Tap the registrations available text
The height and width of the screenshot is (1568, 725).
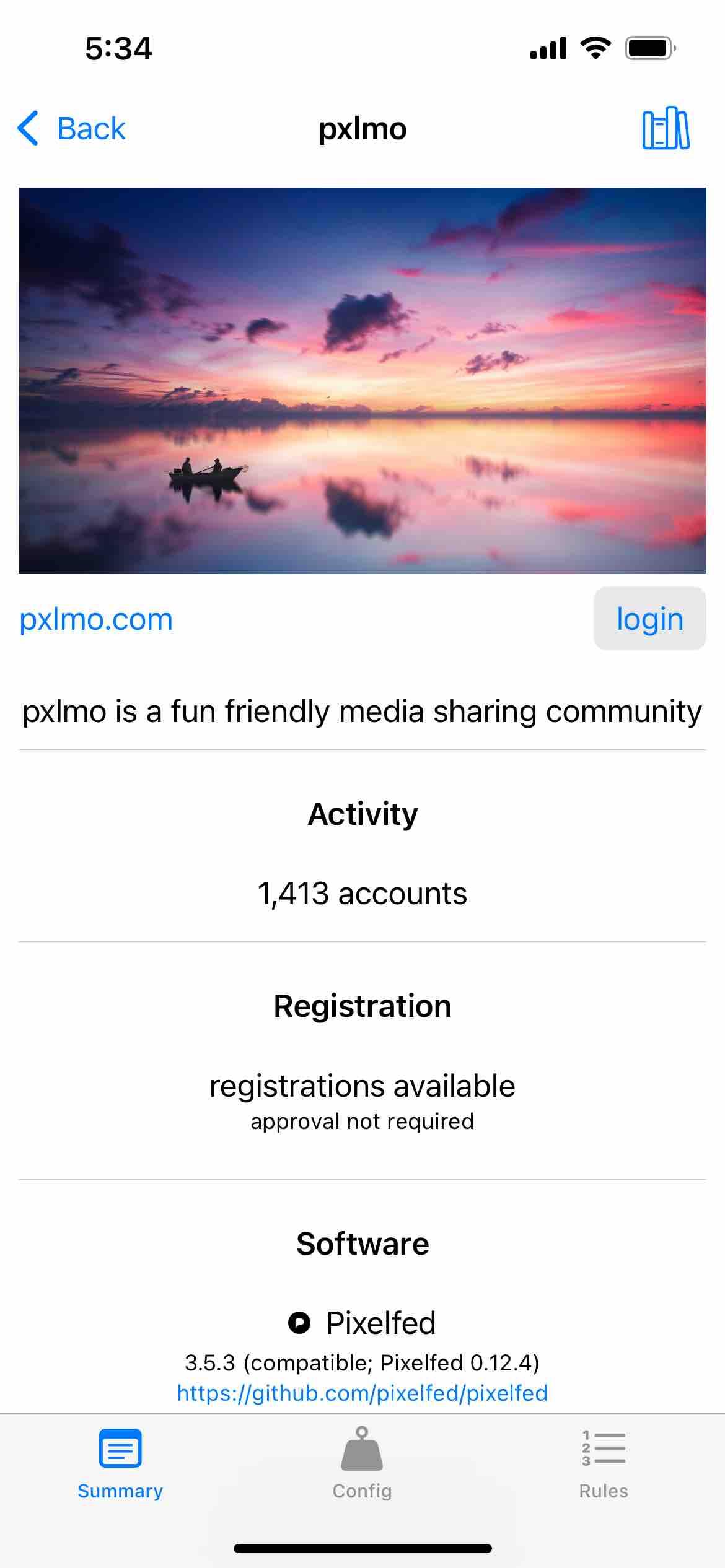362,1086
